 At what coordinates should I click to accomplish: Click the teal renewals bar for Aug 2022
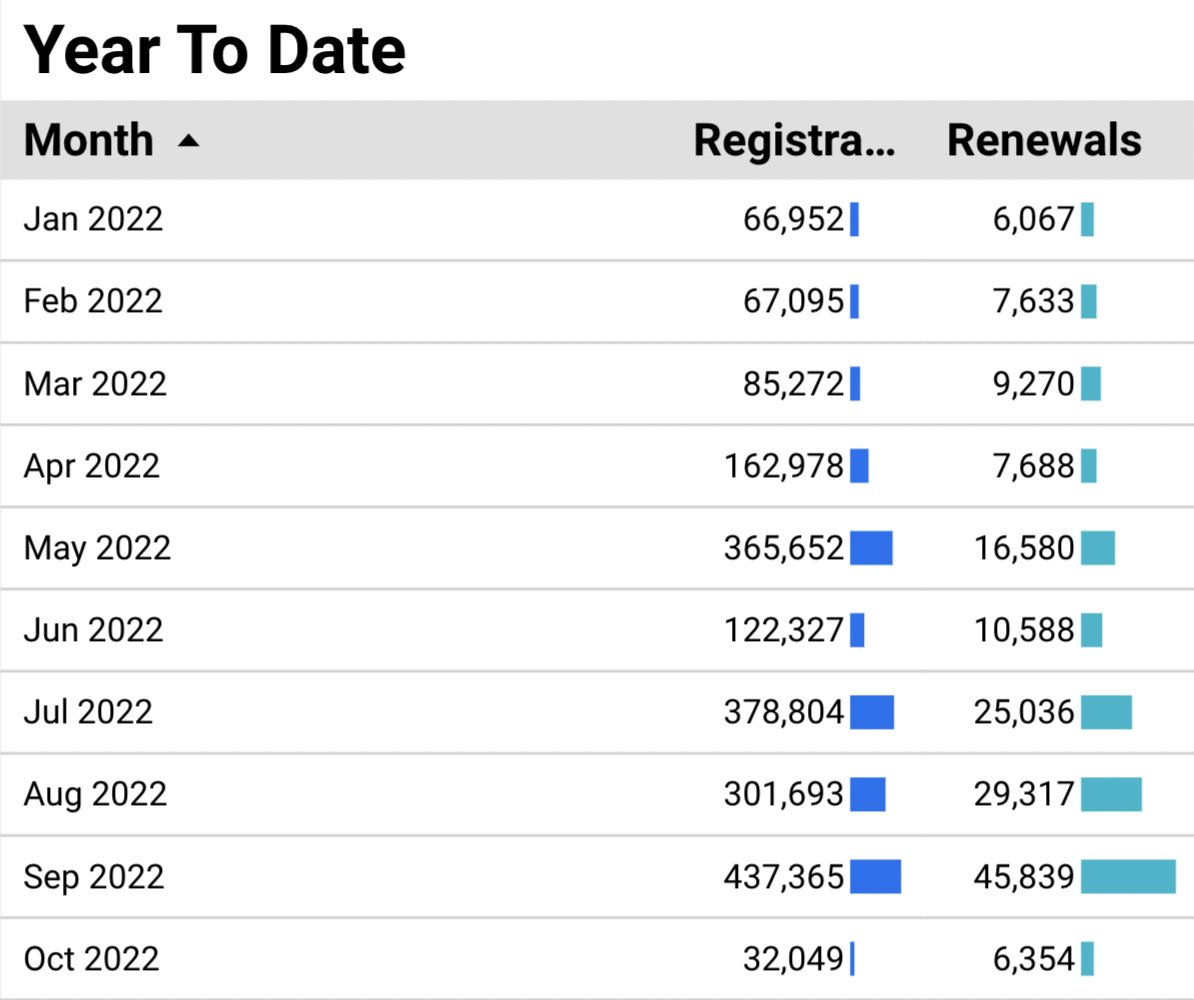coord(1112,794)
